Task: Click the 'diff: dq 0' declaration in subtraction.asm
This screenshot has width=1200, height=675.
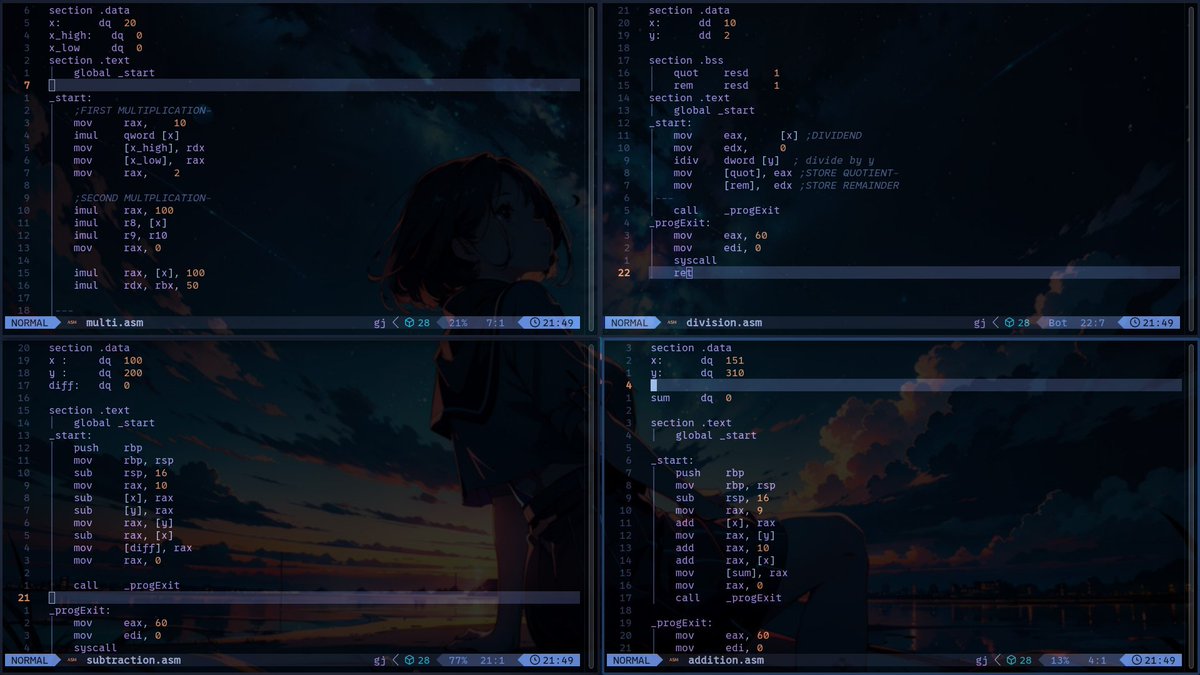Action: (89, 385)
